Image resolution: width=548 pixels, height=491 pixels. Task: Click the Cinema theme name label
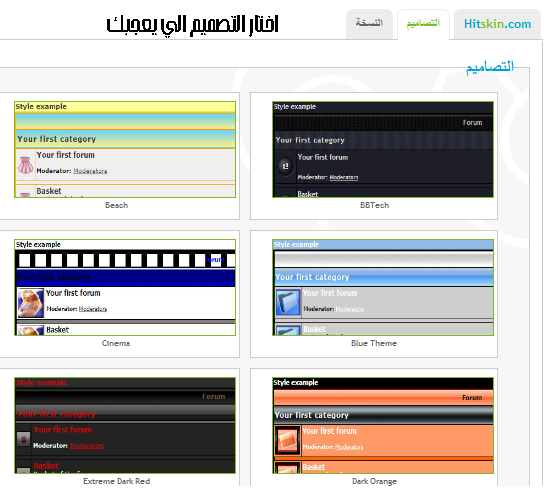116,344
